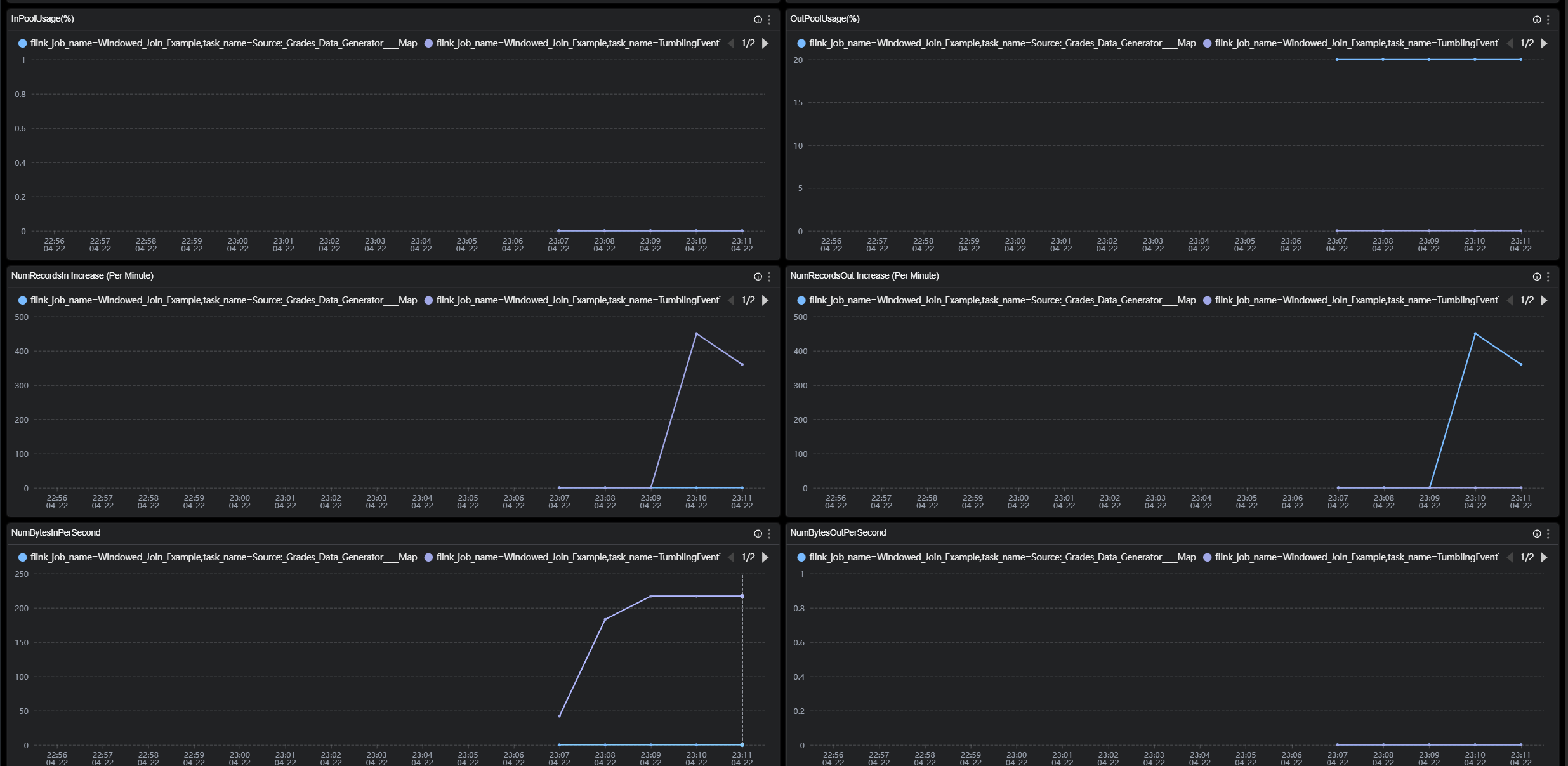Open more options menu of InPoolUsage(%) panel

769,20
